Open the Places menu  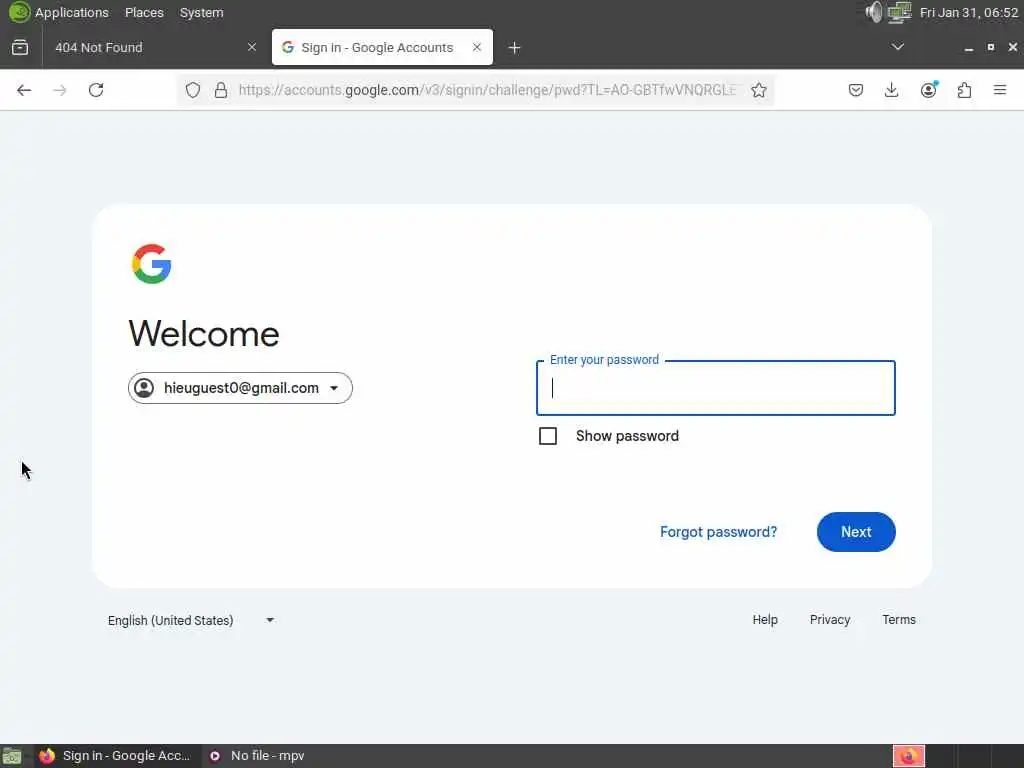[144, 12]
